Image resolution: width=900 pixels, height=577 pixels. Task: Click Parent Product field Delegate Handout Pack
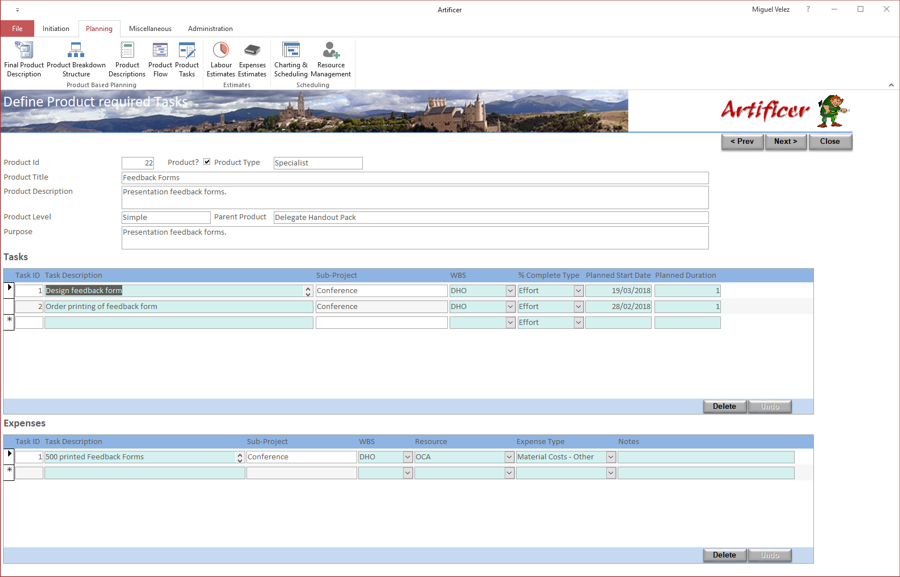491,218
